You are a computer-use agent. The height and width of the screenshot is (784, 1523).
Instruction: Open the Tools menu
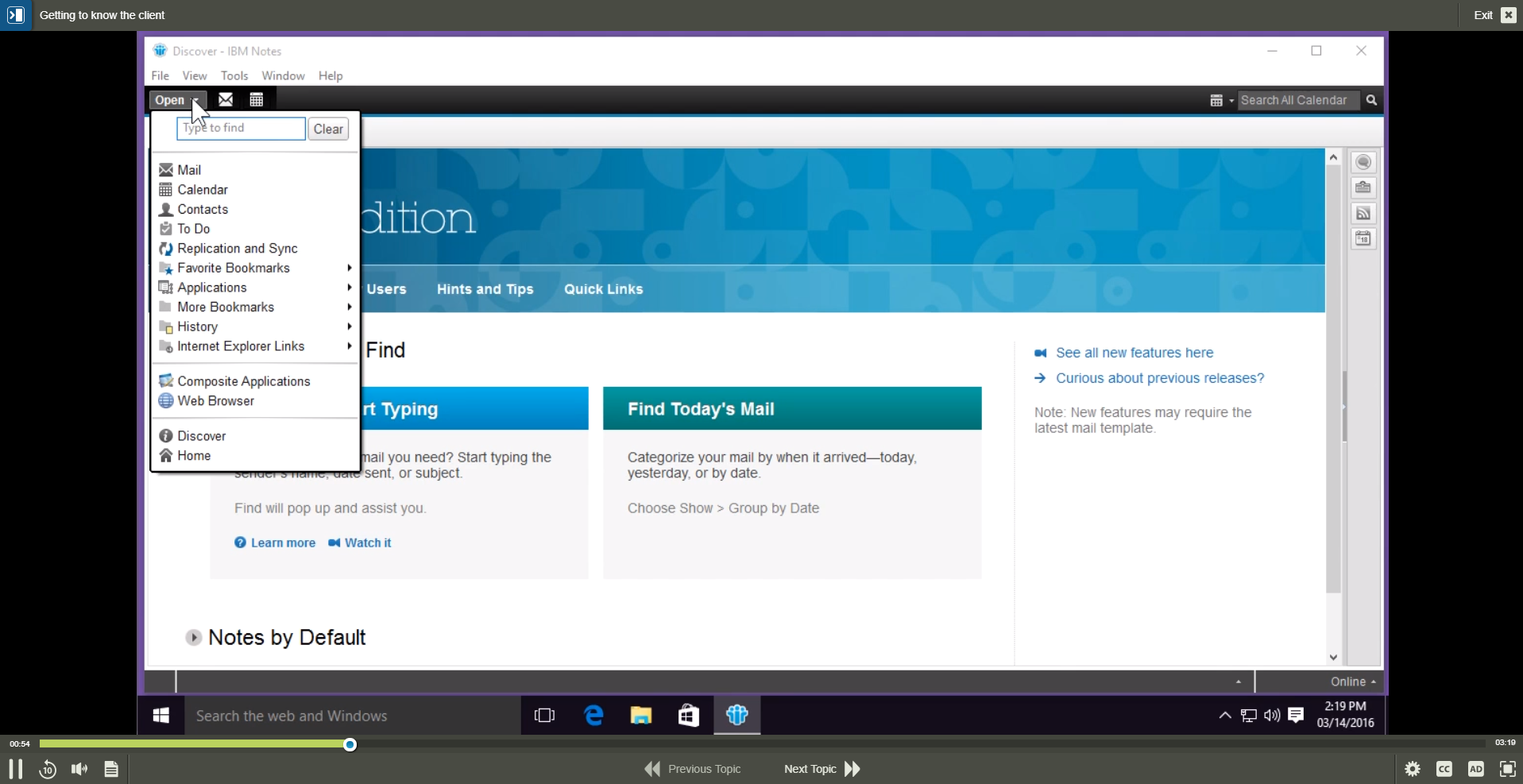(x=234, y=75)
